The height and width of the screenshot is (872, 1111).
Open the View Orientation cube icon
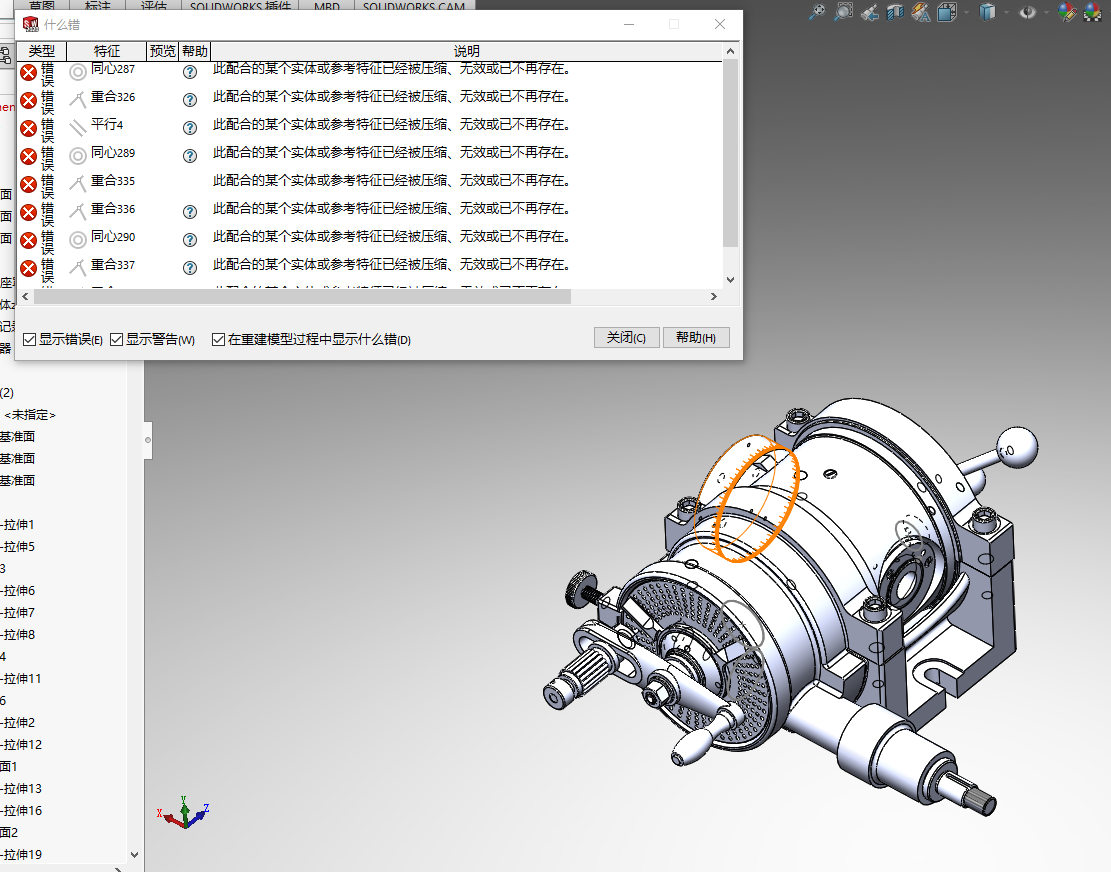click(x=947, y=11)
